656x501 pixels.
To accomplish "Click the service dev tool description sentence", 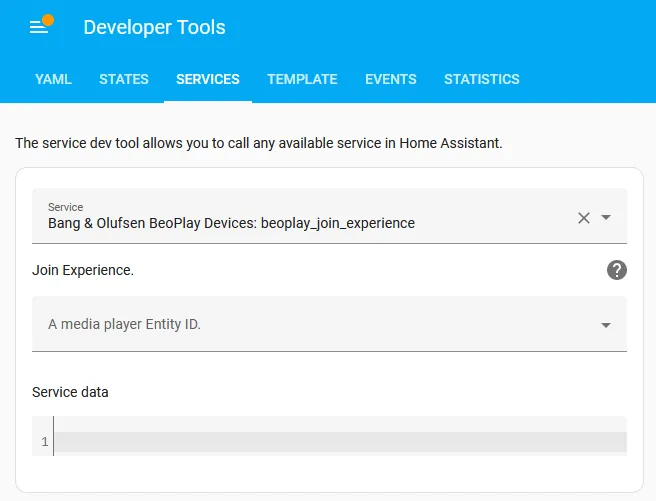I will click(x=259, y=143).
